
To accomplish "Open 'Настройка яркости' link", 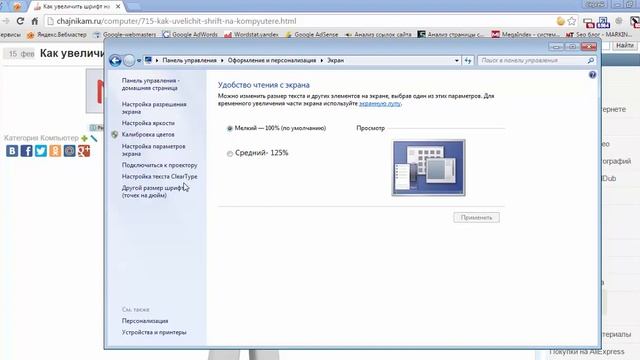I will (x=148, y=123).
